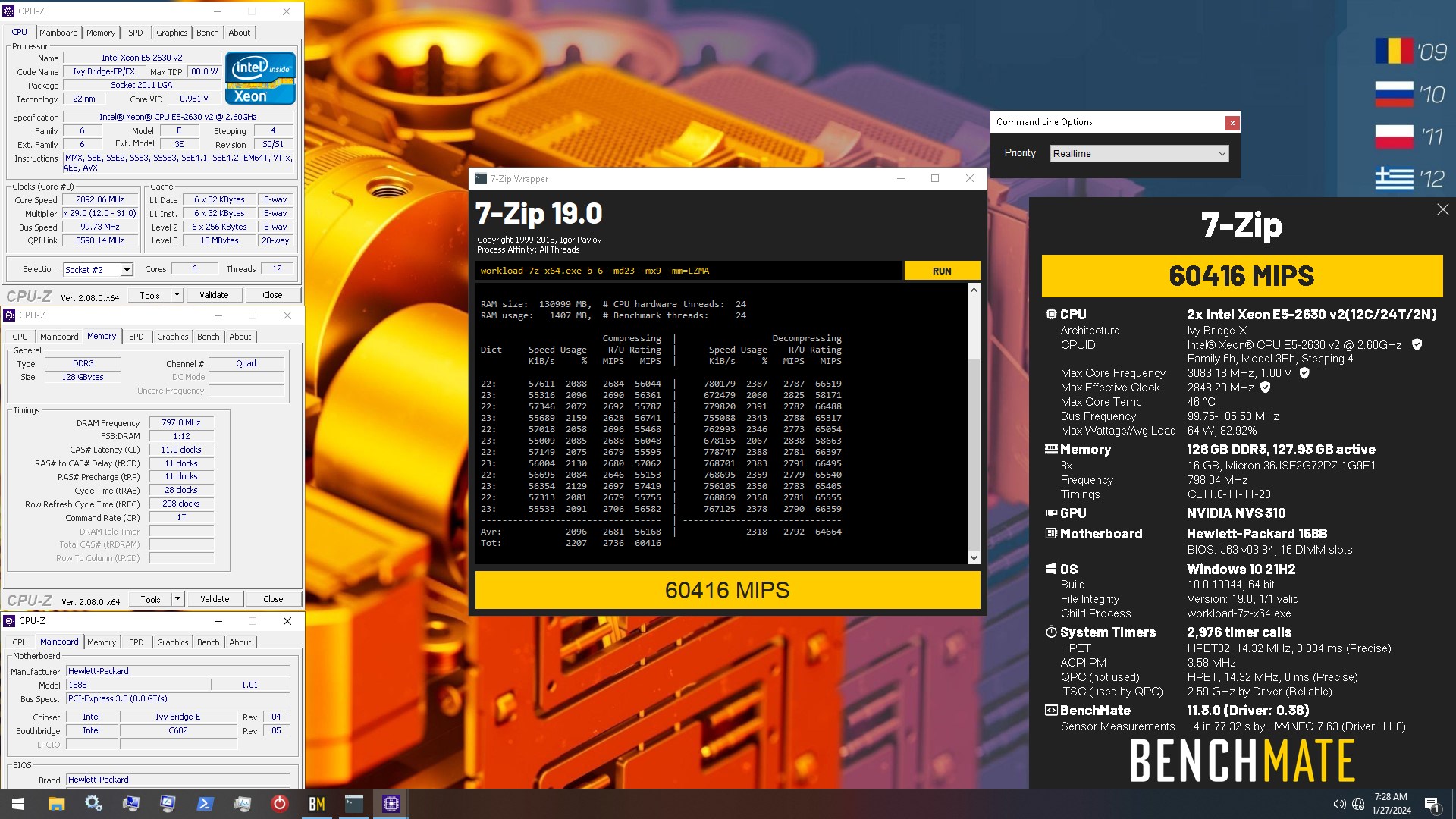Click the red power icon in taskbar
The height and width of the screenshot is (819, 1456).
pos(280,804)
